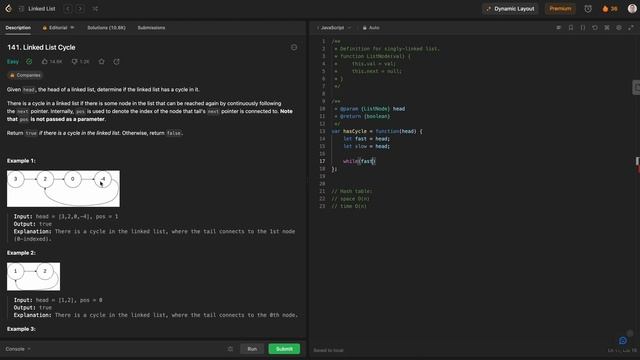Click the '// Hash table:' comment line
Viewport: 640px width, 360px height.
(x=351, y=191)
